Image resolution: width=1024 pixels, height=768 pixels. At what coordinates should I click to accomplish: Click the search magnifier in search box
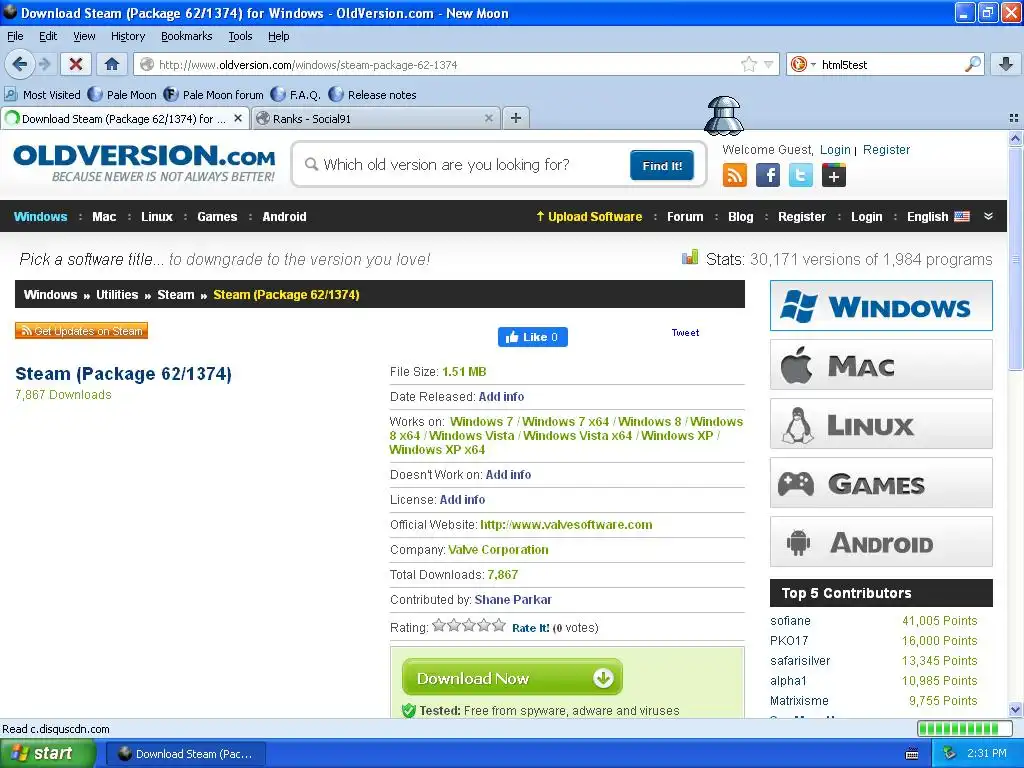click(972, 64)
